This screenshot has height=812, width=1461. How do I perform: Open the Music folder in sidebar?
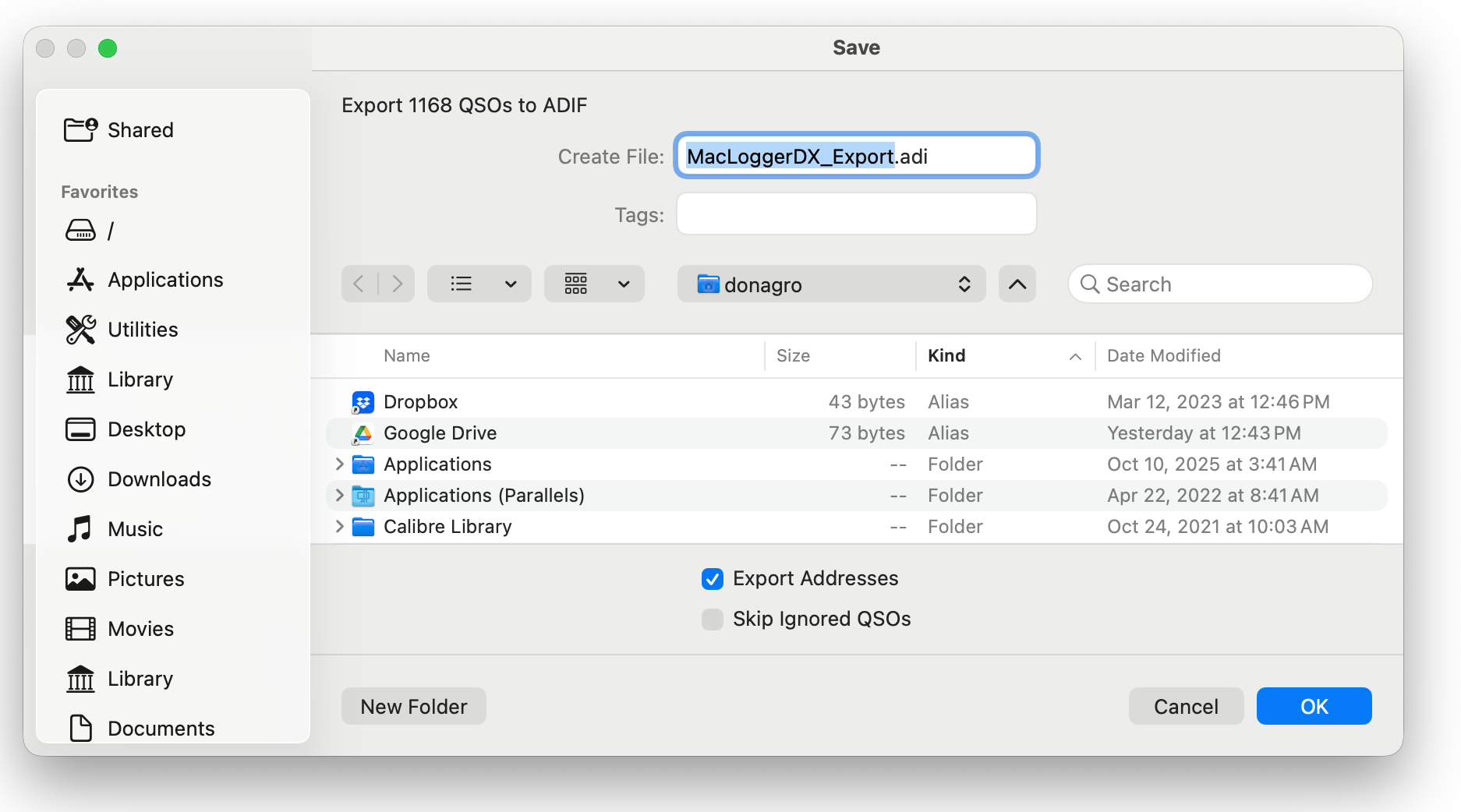pyautogui.click(x=135, y=529)
